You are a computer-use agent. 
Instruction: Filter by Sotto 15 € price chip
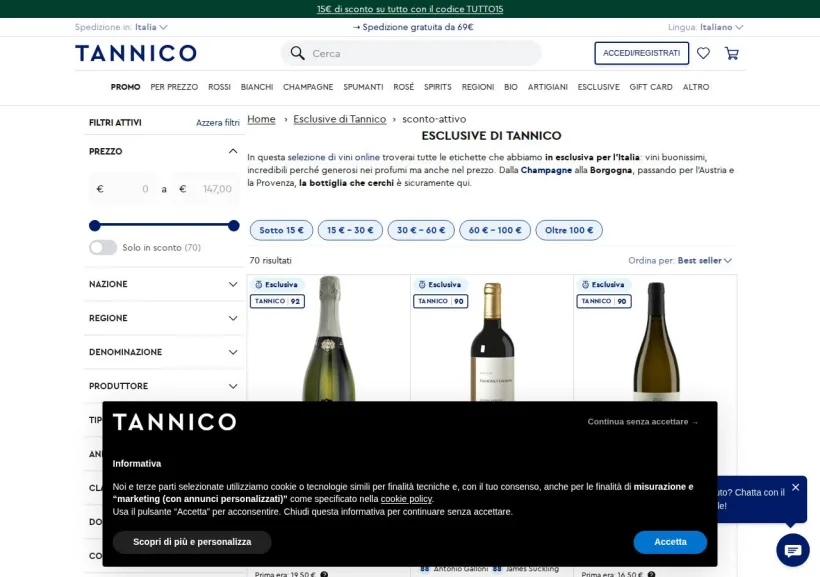pyautogui.click(x=281, y=230)
